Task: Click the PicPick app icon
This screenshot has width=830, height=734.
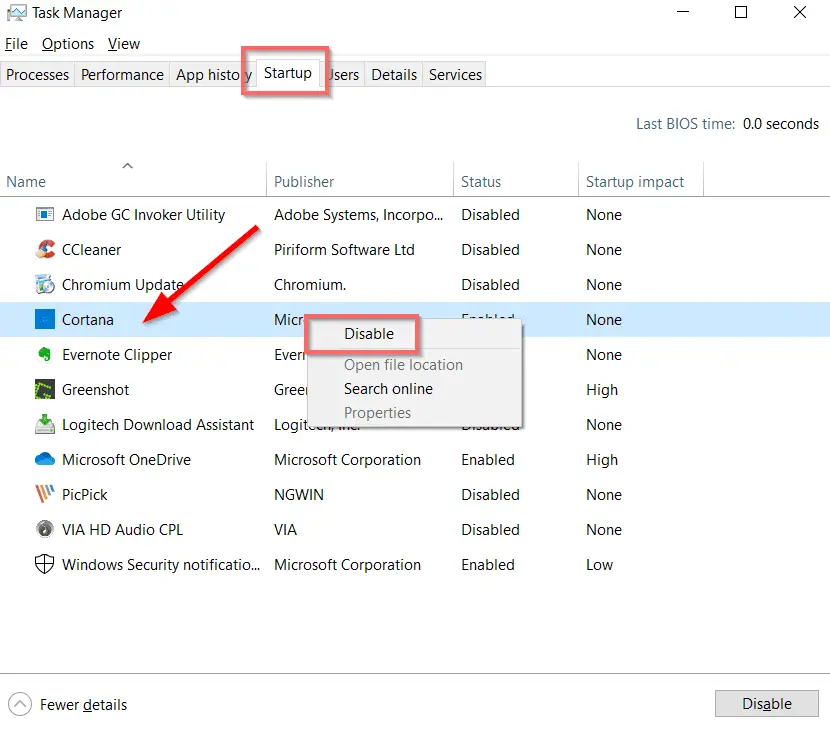Action: pos(44,493)
